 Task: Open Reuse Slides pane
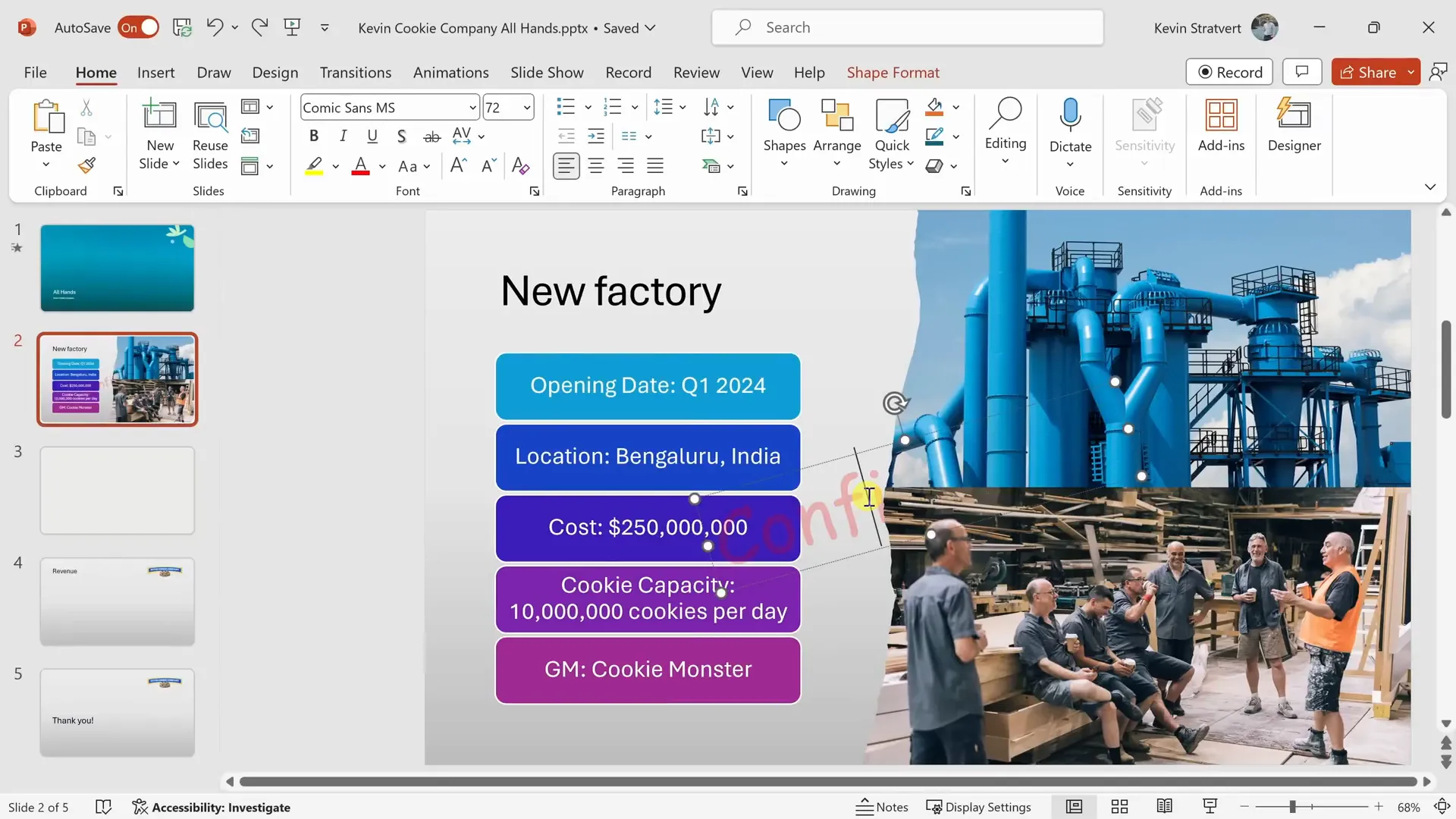click(210, 135)
